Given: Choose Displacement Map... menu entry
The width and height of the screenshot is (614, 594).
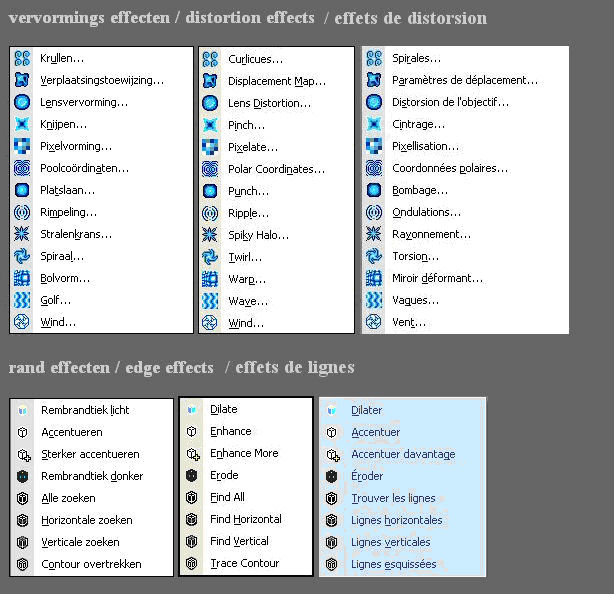Looking at the screenshot, I should tap(276, 81).
